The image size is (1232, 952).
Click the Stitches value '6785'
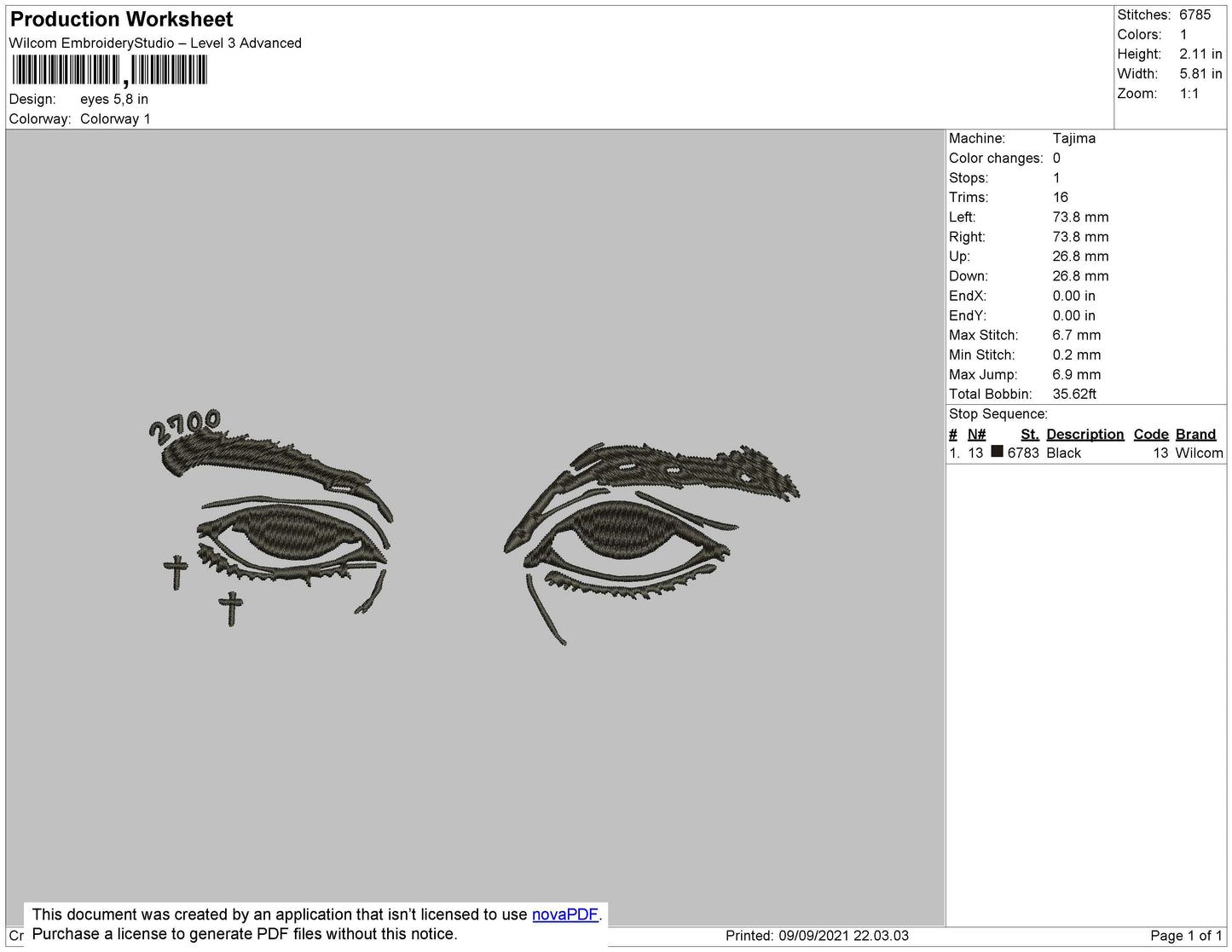click(1194, 14)
